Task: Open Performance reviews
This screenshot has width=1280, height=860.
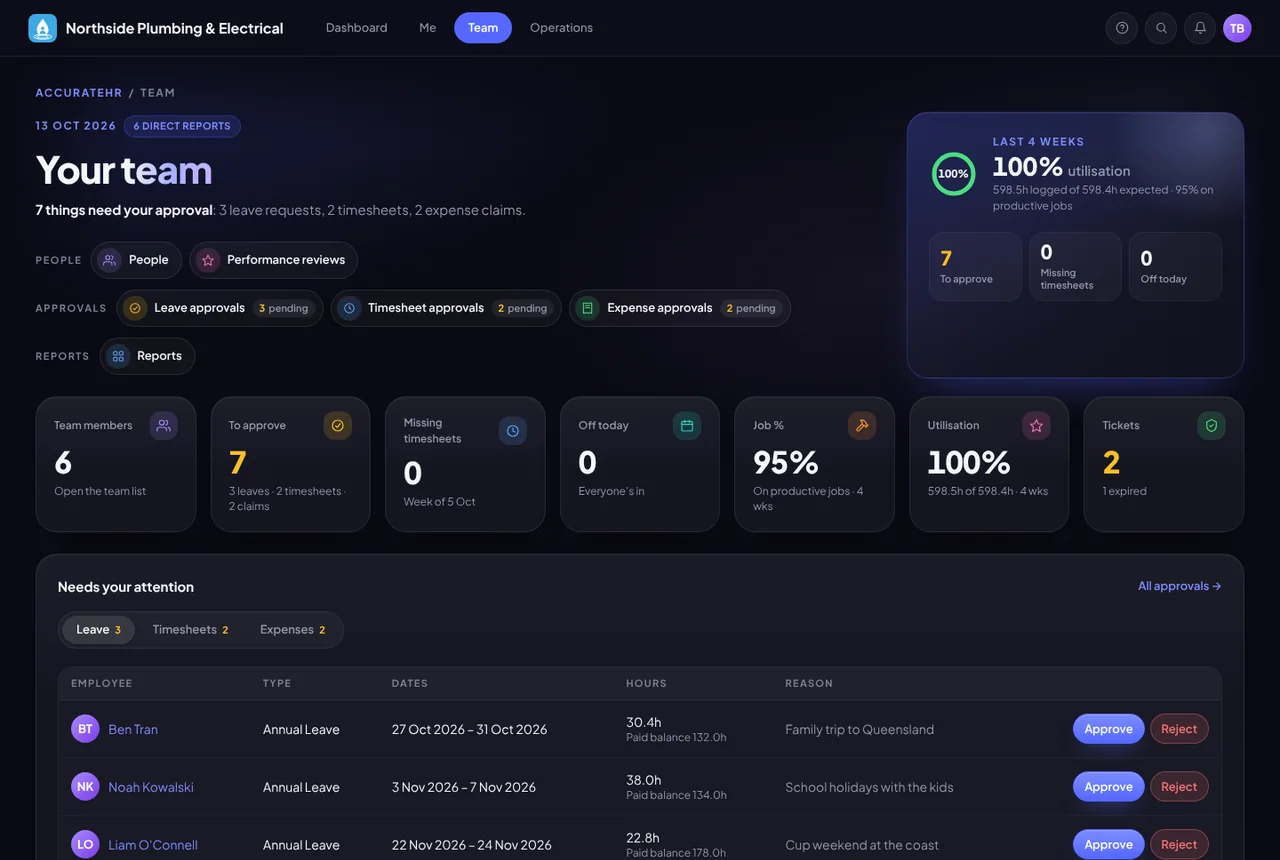Action: coord(274,260)
